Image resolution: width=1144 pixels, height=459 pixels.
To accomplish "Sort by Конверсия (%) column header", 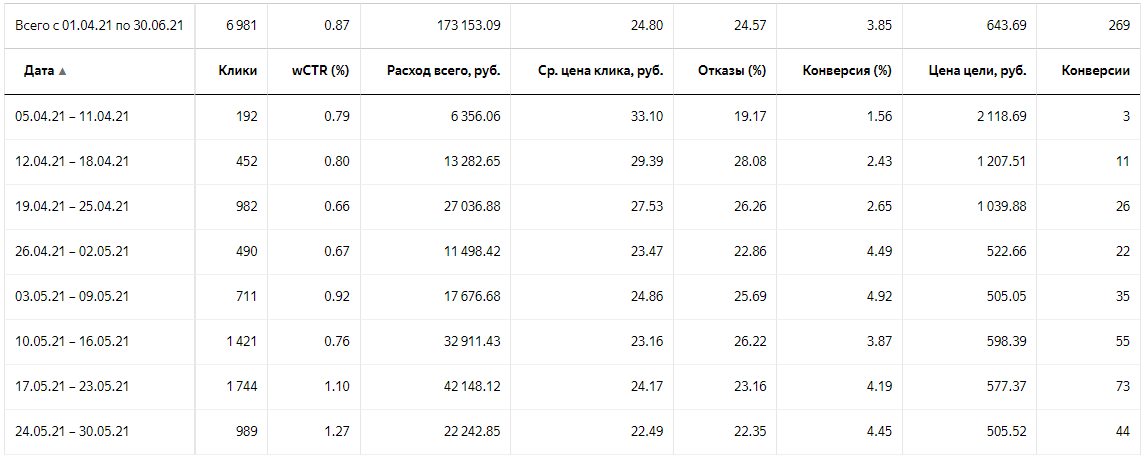I will click(847, 71).
